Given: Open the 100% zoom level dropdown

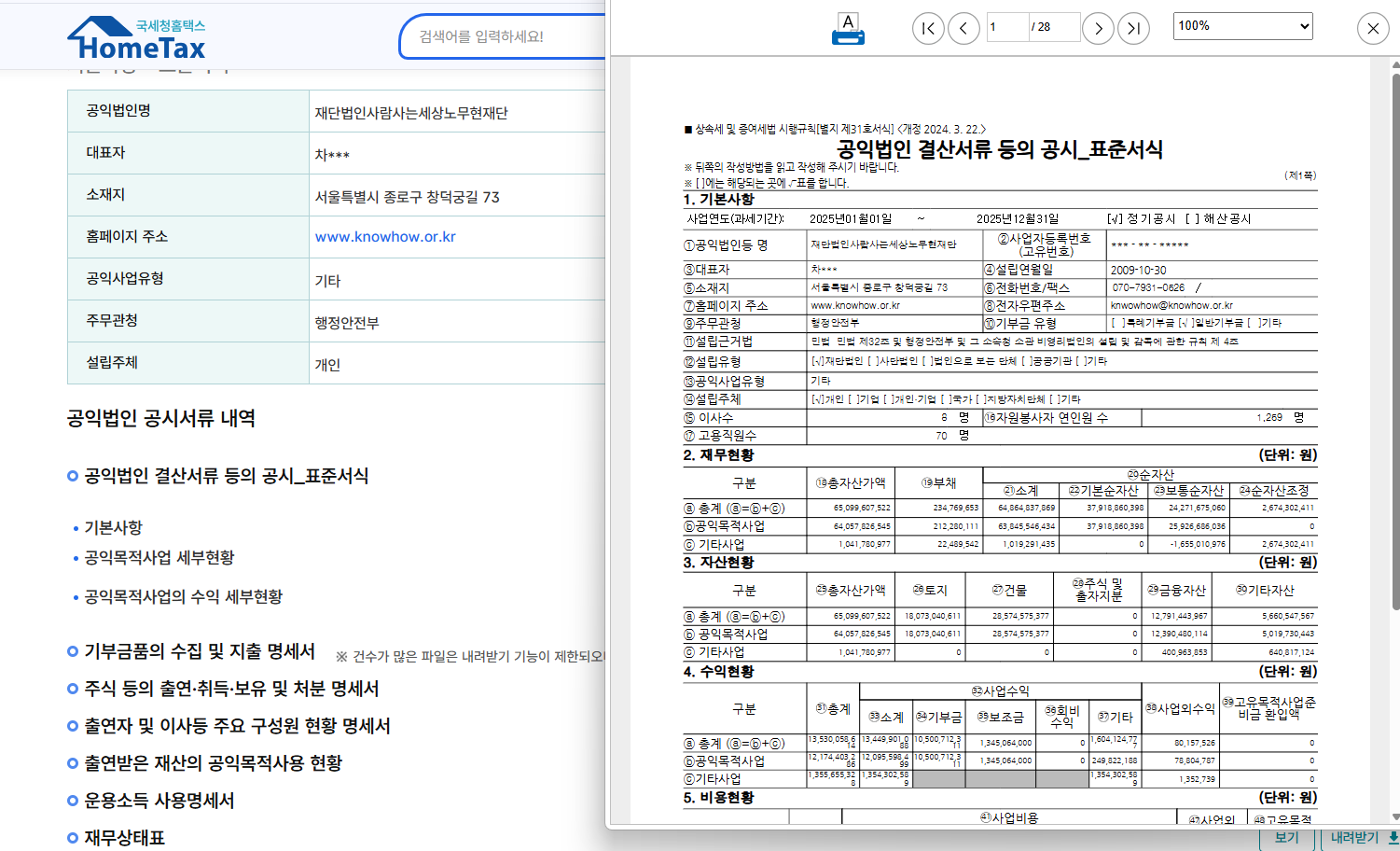Looking at the screenshot, I should [1242, 26].
